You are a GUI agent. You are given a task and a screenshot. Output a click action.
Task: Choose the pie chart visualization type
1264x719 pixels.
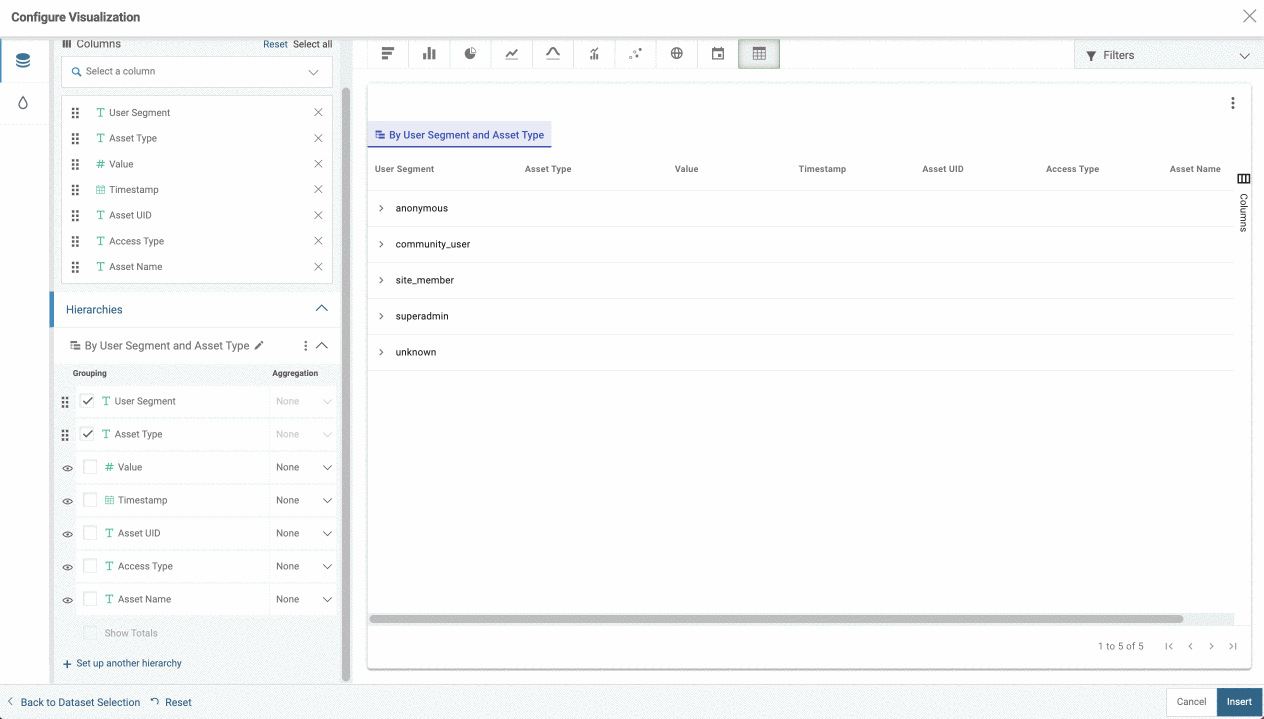(x=470, y=53)
